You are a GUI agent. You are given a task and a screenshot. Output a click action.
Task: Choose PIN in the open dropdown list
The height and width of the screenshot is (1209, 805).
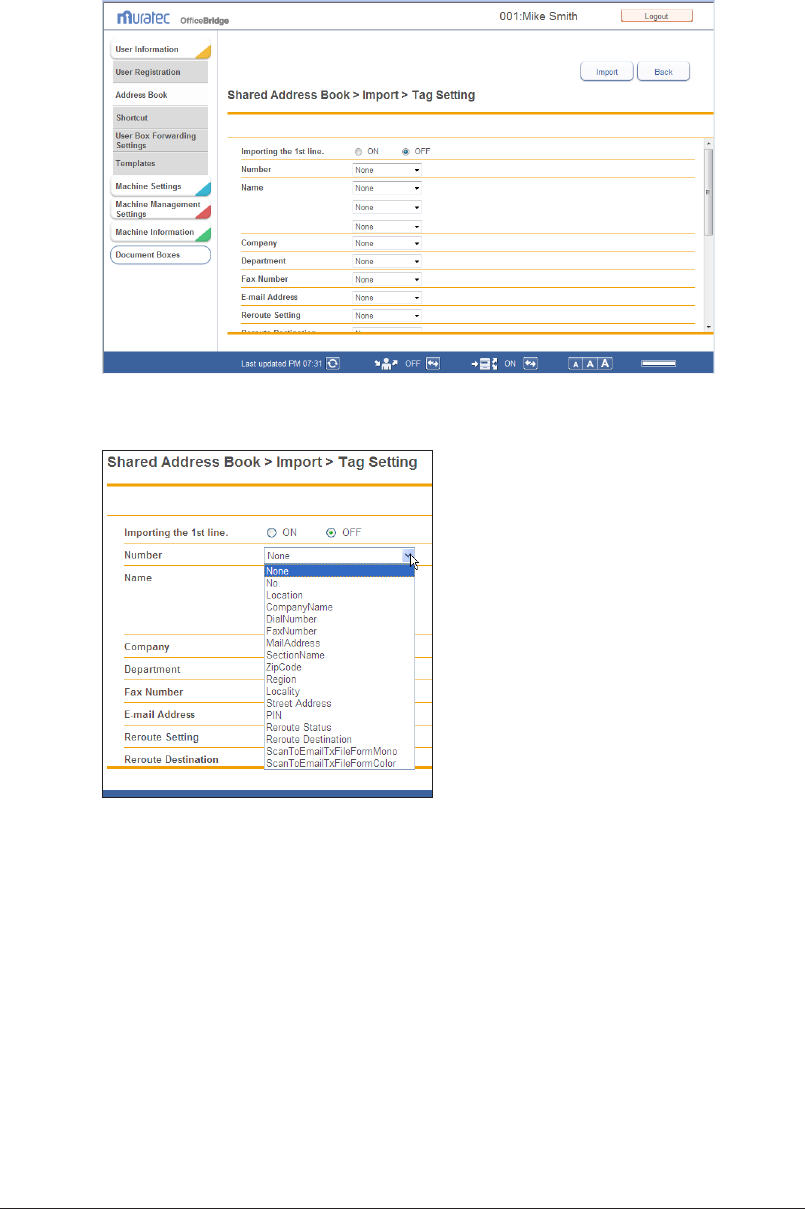point(339,715)
